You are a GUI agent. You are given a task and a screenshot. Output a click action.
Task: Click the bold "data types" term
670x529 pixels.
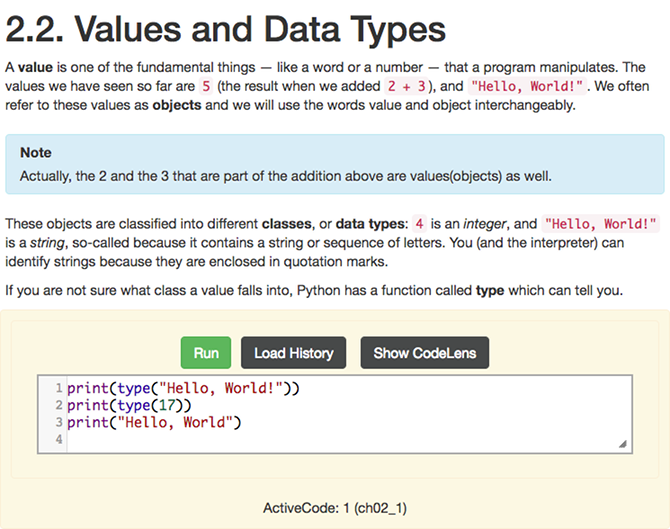tap(369, 223)
